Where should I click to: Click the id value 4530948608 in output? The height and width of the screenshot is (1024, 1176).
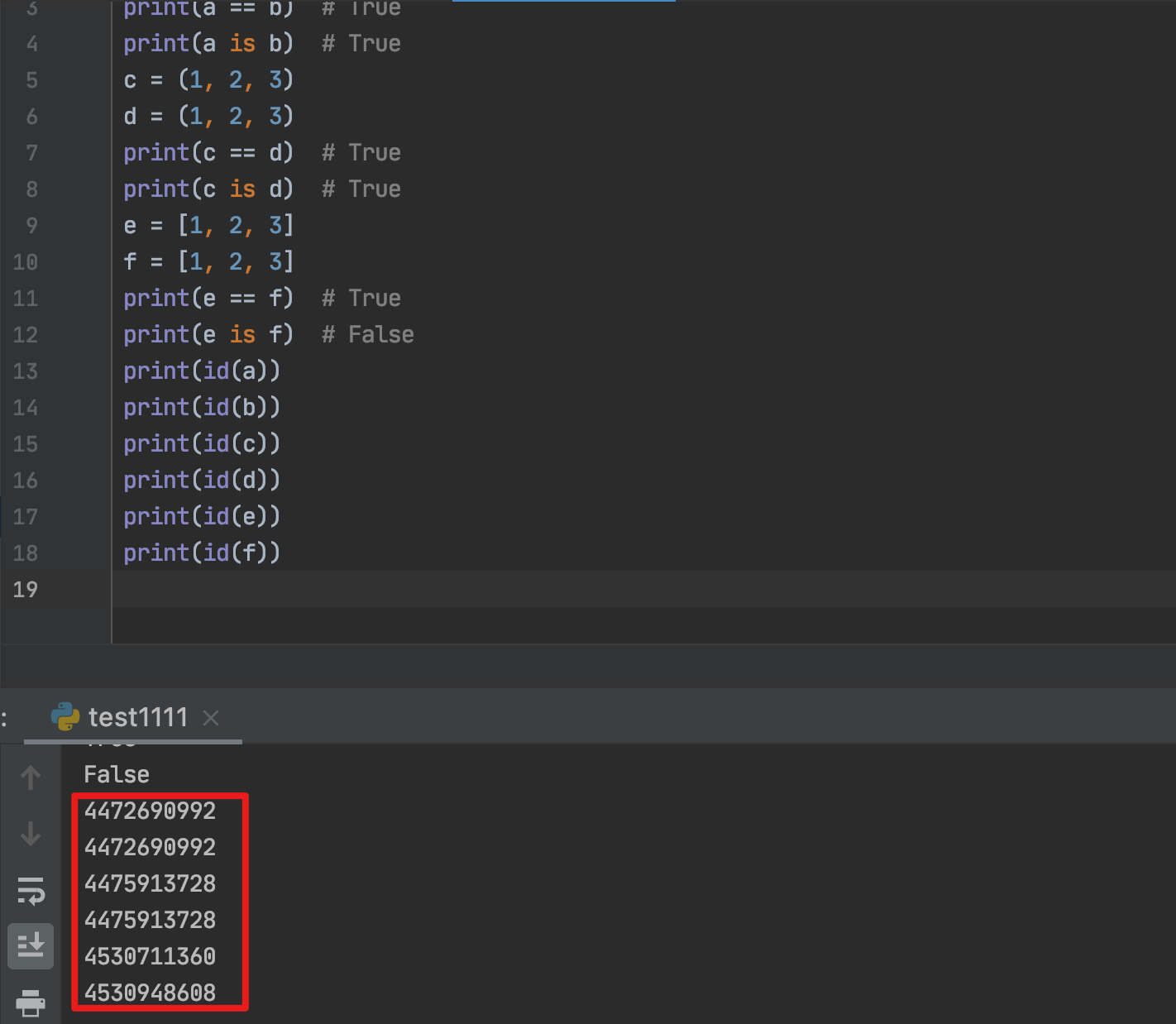click(150, 993)
